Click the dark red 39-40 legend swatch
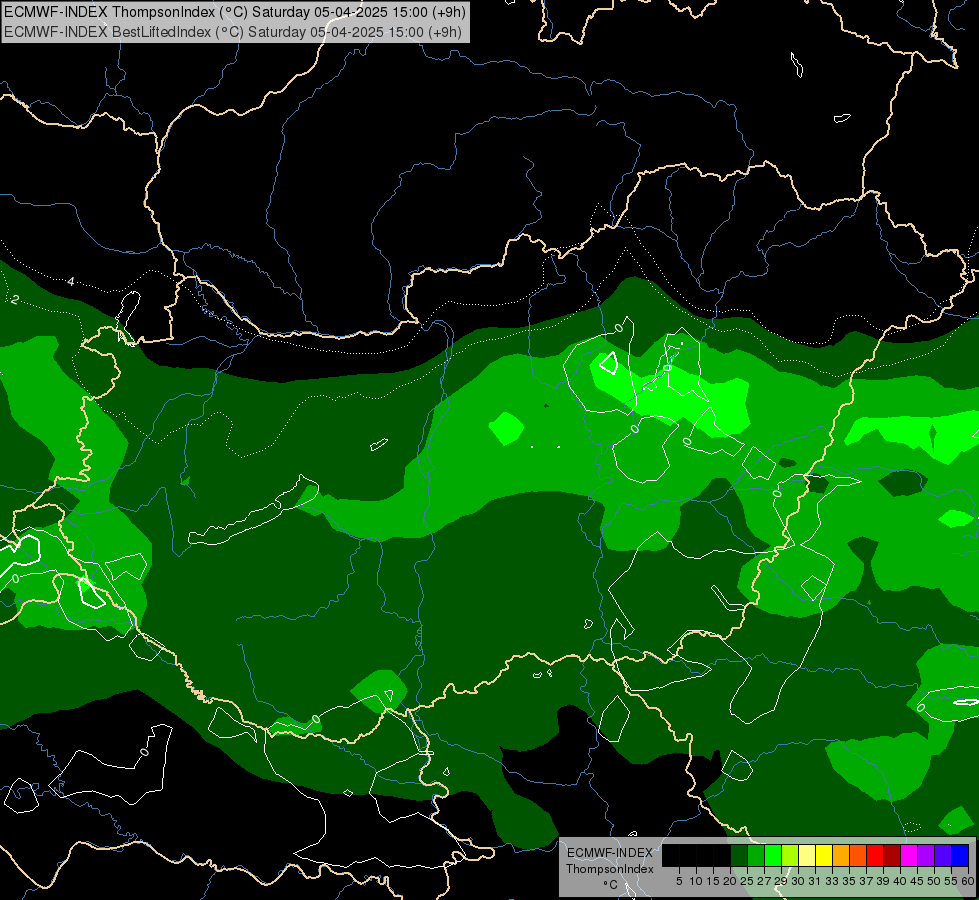The width and height of the screenshot is (979, 900). pyautogui.click(x=892, y=855)
